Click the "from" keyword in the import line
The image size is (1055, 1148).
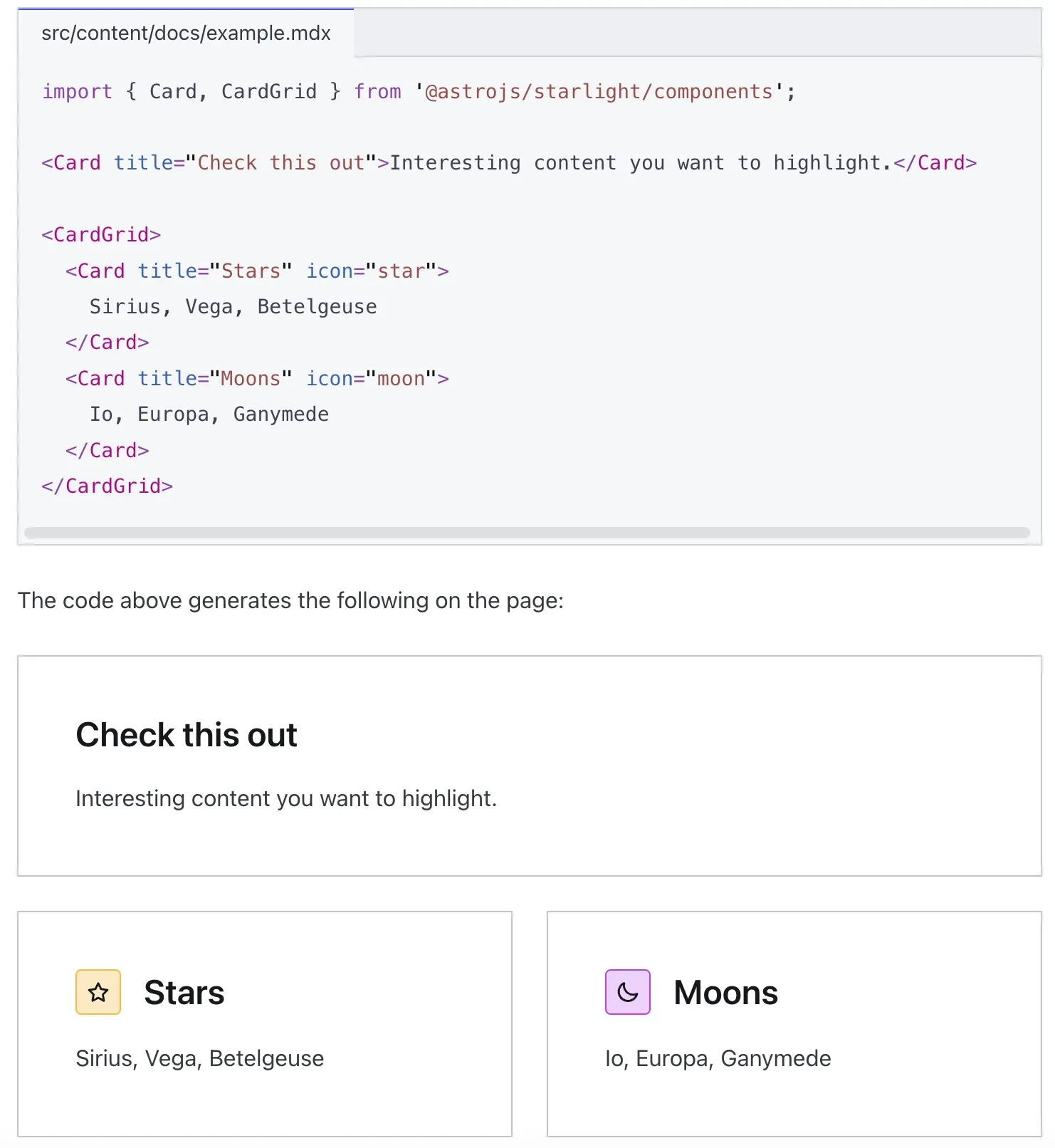377,92
